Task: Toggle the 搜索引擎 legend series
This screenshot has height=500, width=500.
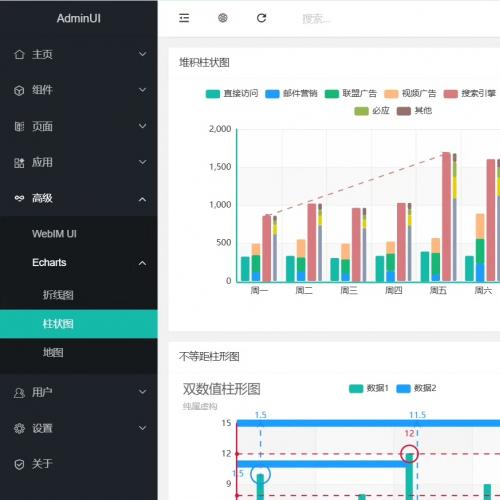Action: (470, 94)
